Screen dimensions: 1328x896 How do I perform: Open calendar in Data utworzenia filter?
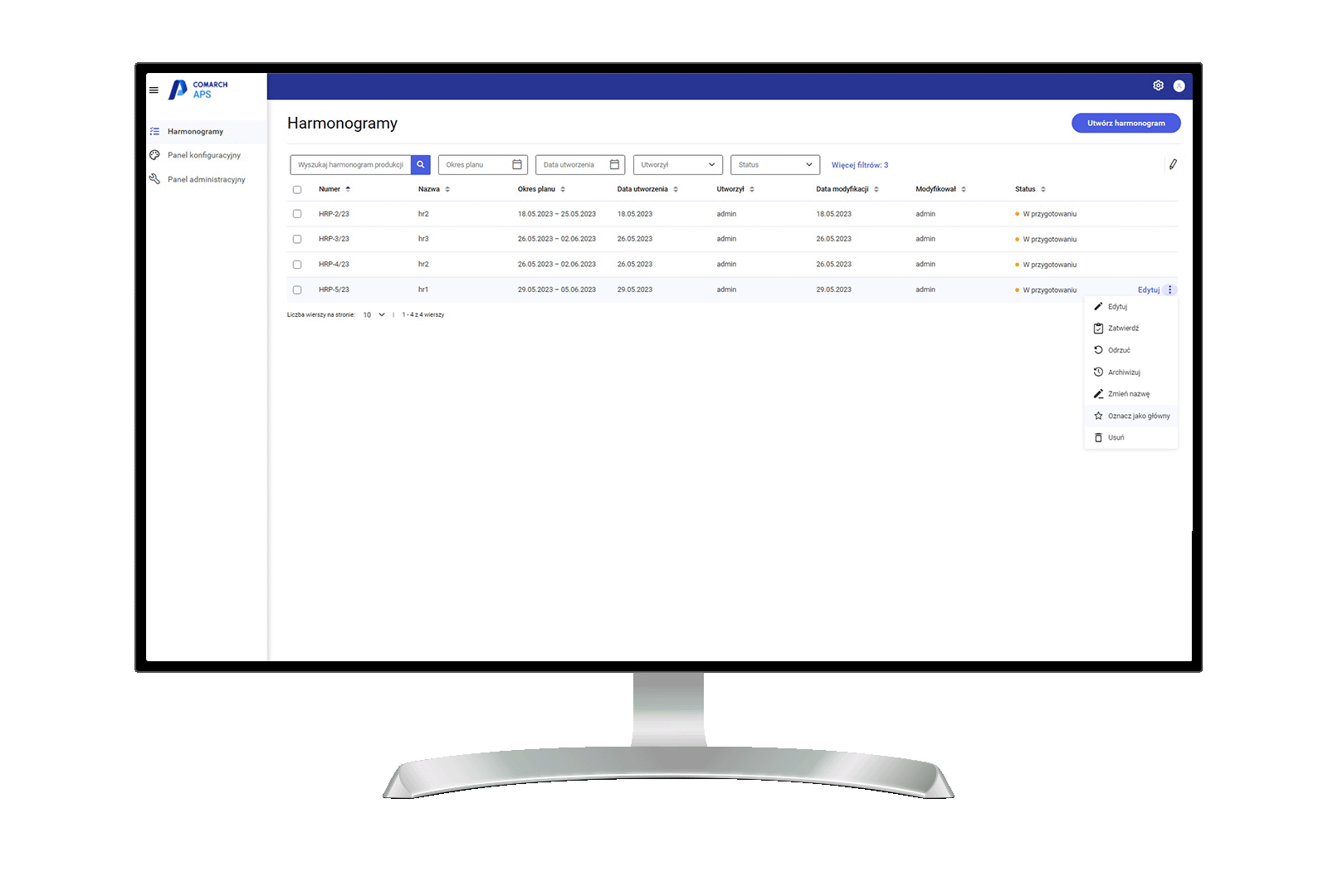614,164
